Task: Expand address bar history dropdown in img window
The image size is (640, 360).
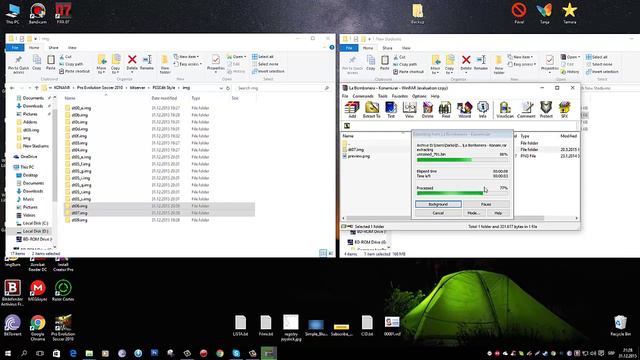Action: coord(221,88)
